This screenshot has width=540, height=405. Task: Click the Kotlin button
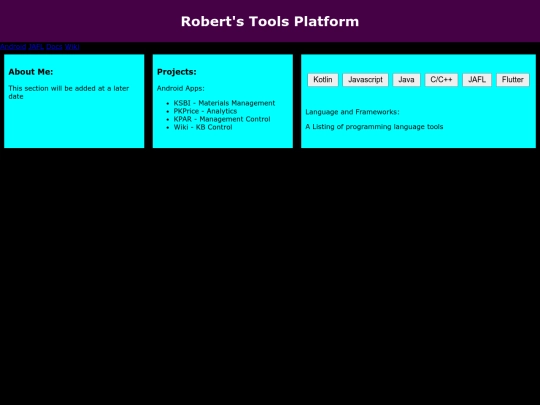[x=323, y=80]
